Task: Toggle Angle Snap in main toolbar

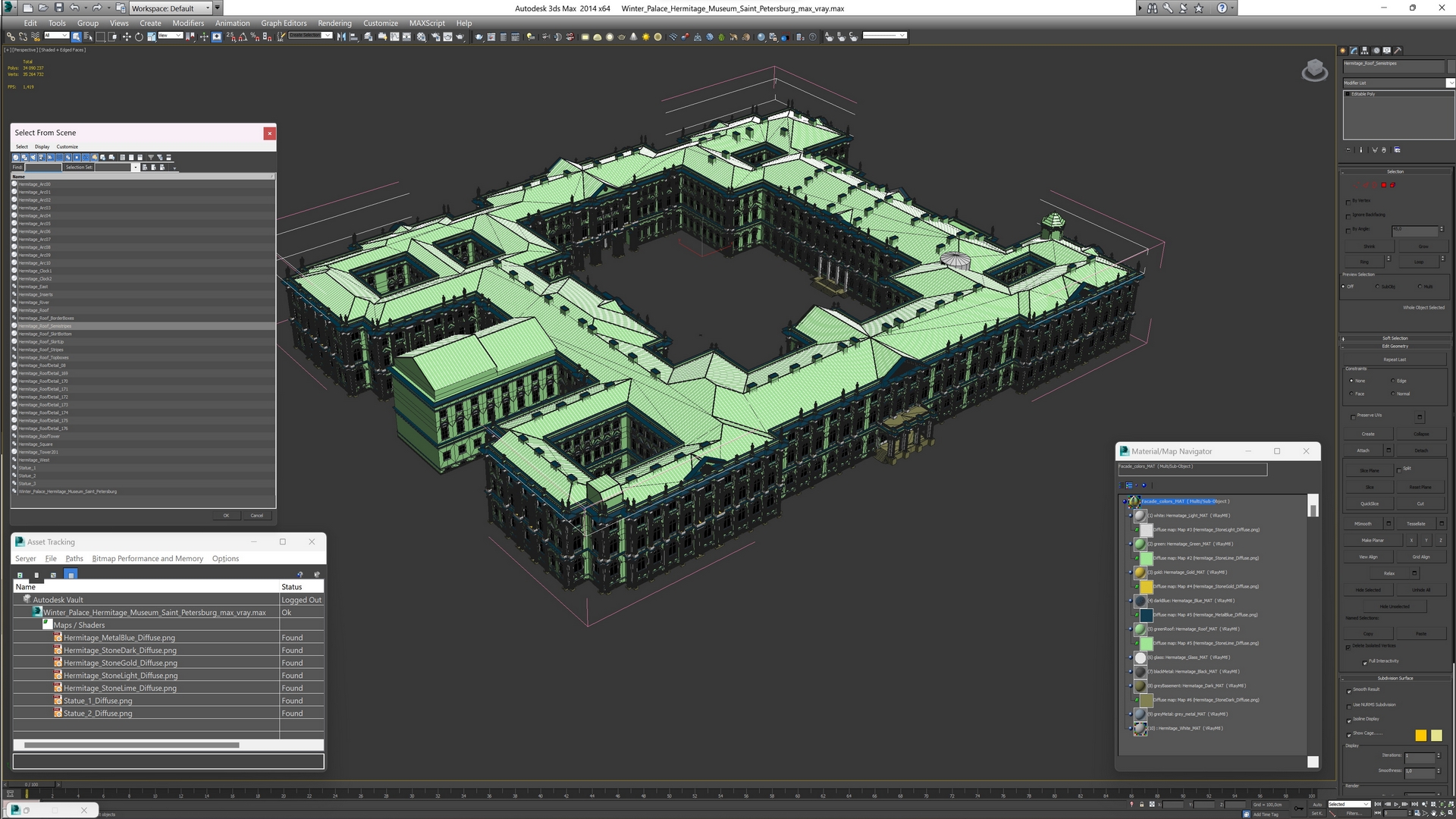Action: point(243,36)
